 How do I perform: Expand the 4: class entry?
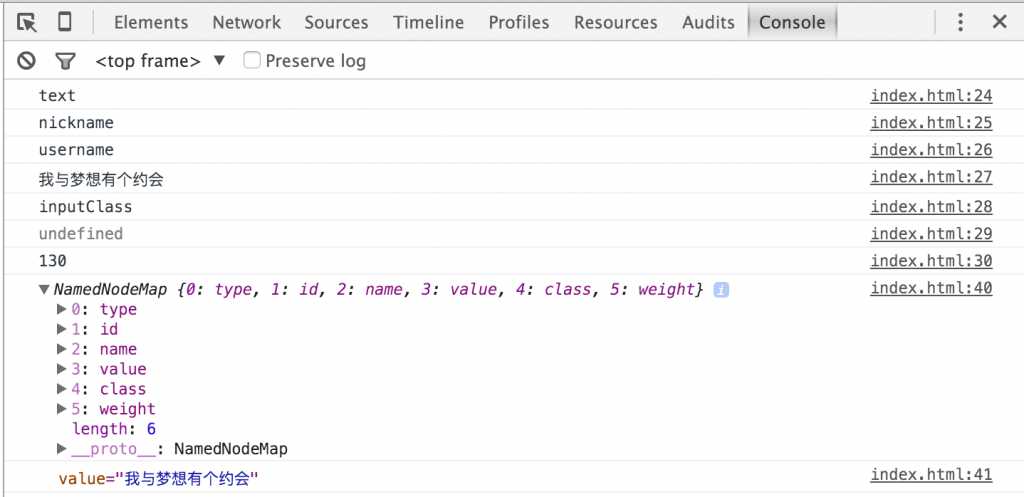point(62,389)
